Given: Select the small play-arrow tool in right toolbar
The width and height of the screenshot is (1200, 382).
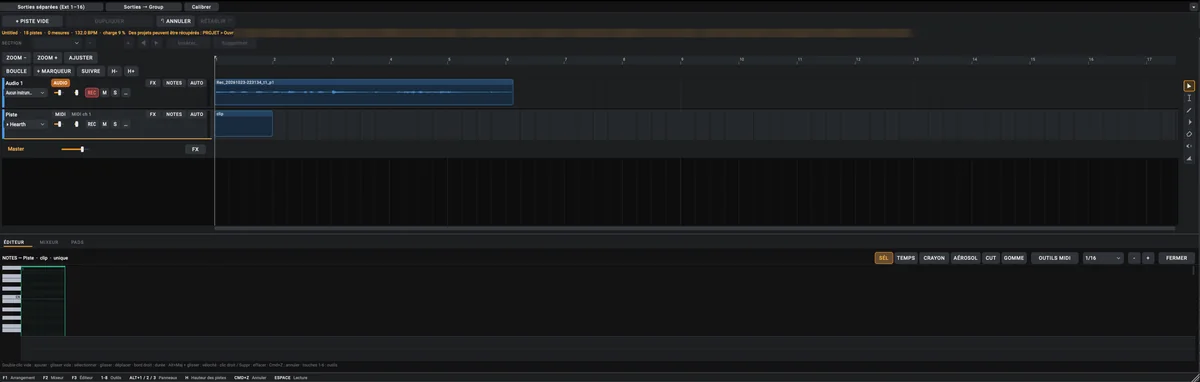Looking at the screenshot, I should point(1189,122).
